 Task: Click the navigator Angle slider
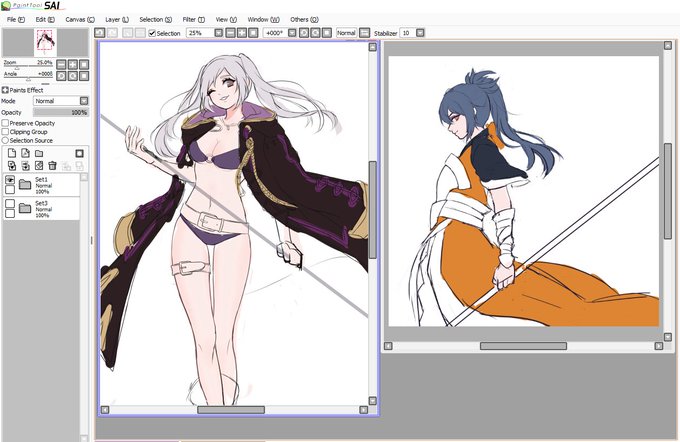[x=28, y=79]
